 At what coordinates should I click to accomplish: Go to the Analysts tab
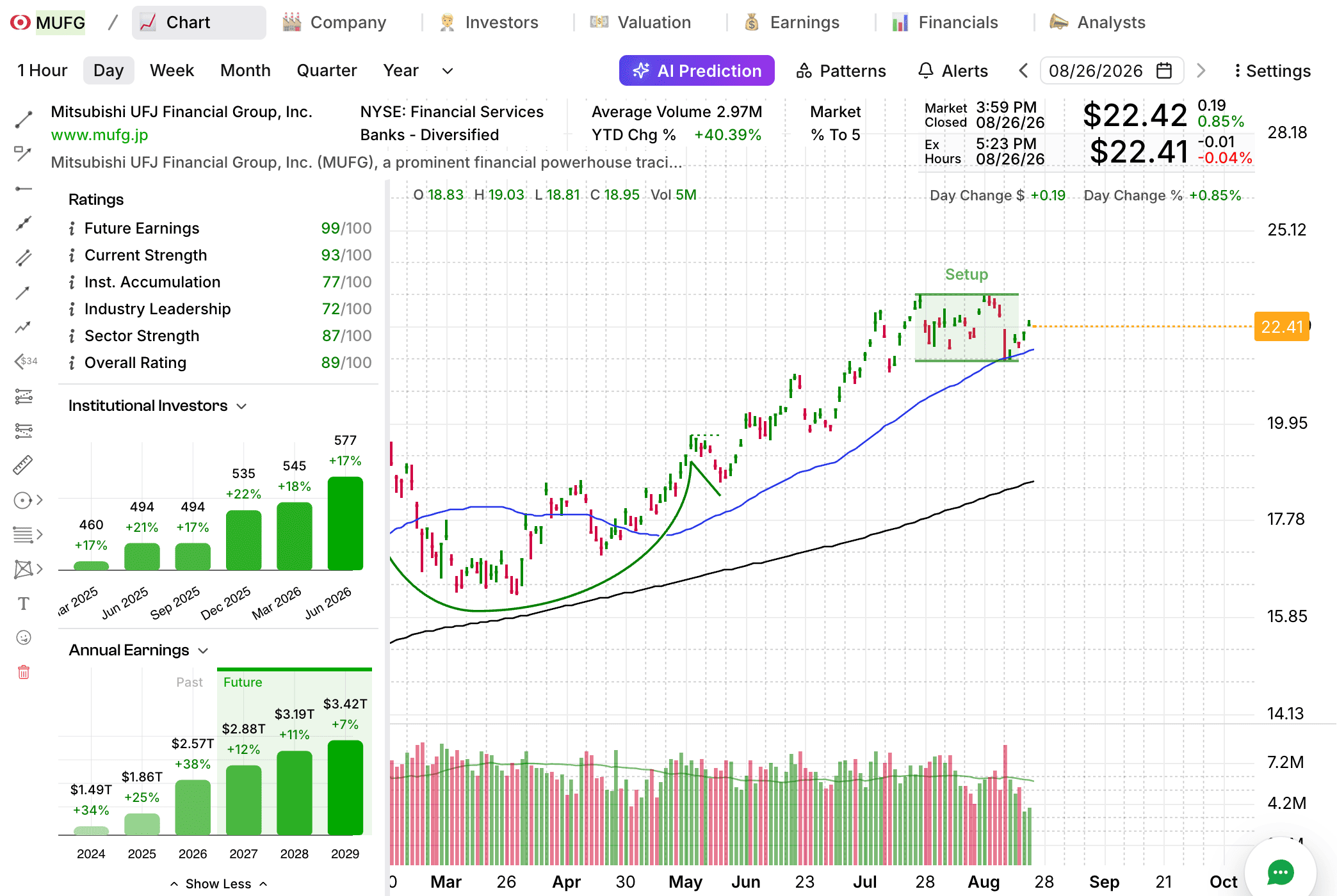[1098, 22]
